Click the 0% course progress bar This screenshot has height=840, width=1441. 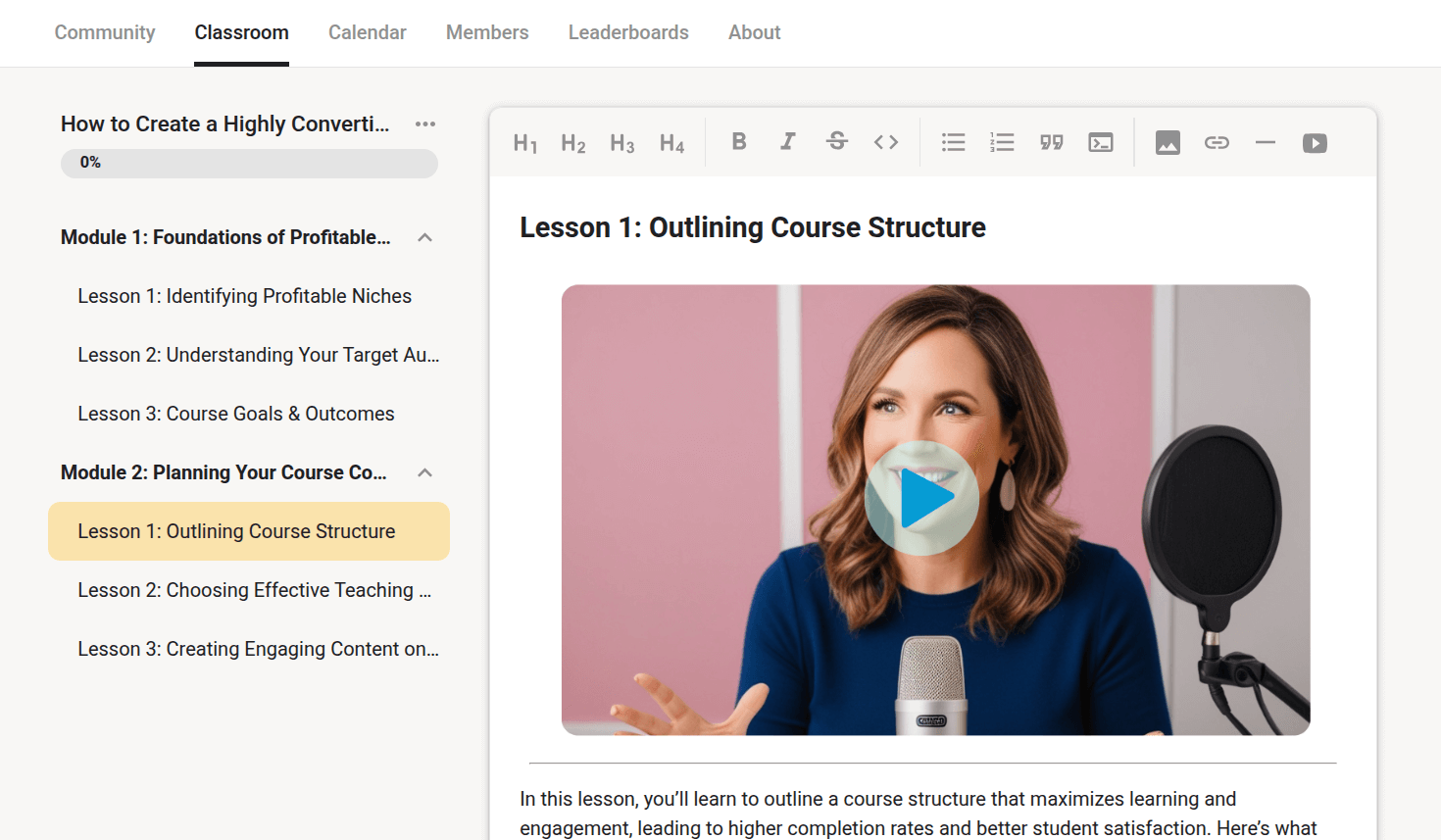(249, 163)
